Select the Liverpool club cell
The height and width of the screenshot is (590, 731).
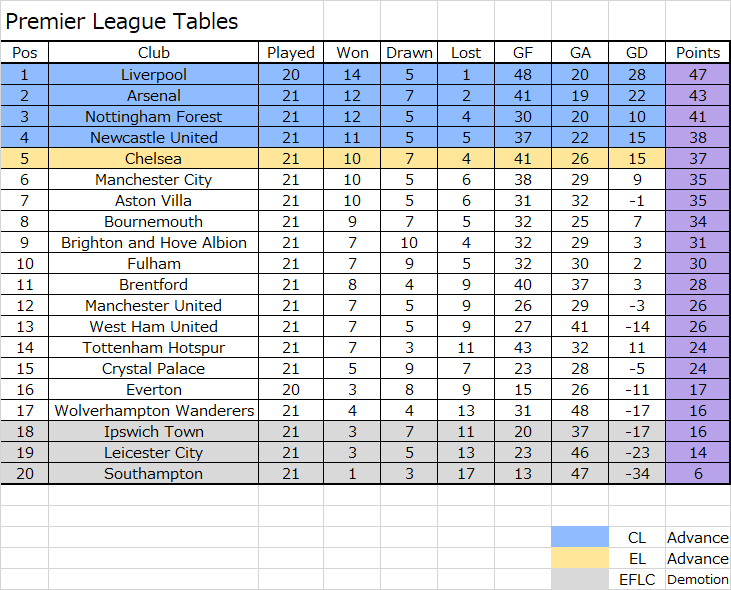pos(153,75)
